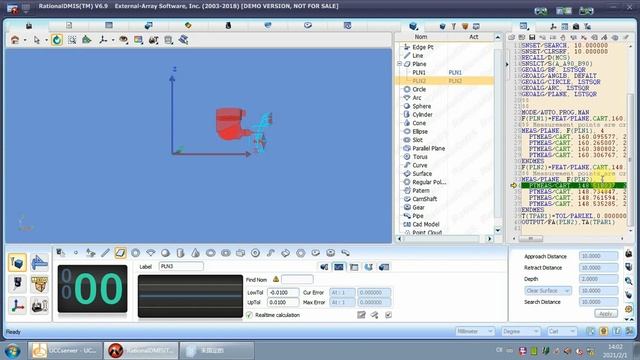Image resolution: width=640 pixels, height=360 pixels.
Task: Open RationalDMIS taskbar button
Action: tap(141, 351)
